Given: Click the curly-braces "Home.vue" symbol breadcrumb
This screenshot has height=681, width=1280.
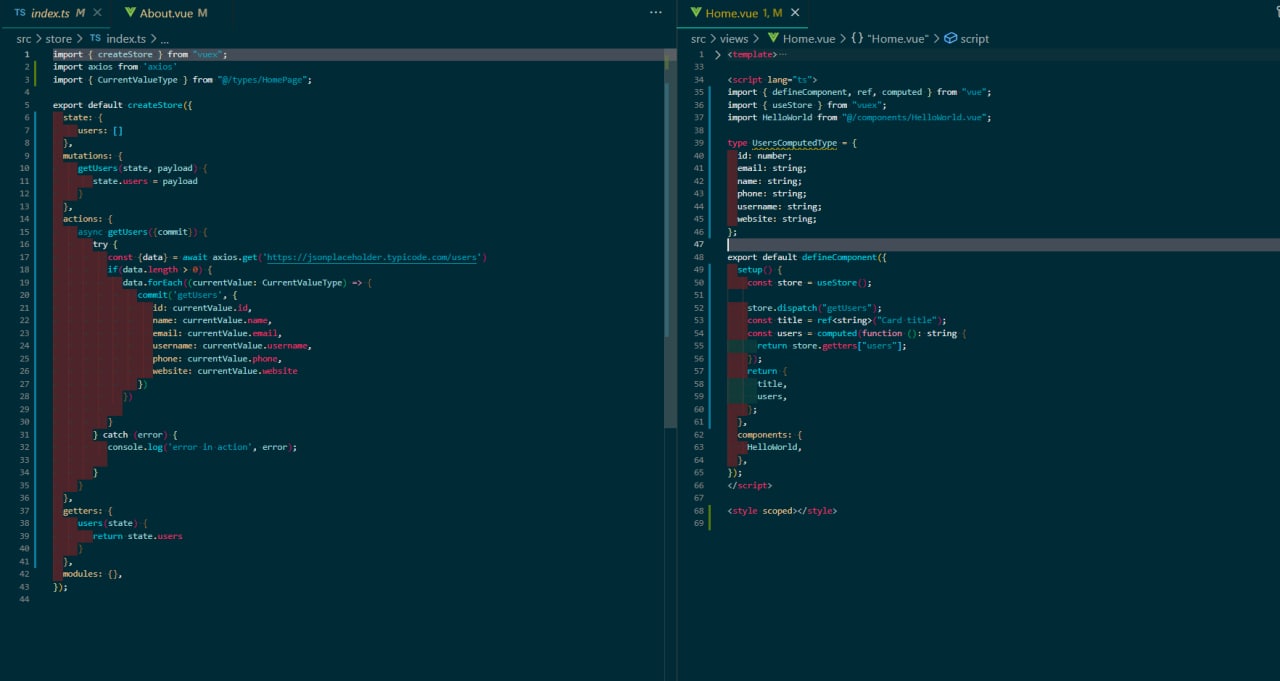Looking at the screenshot, I should [x=890, y=39].
